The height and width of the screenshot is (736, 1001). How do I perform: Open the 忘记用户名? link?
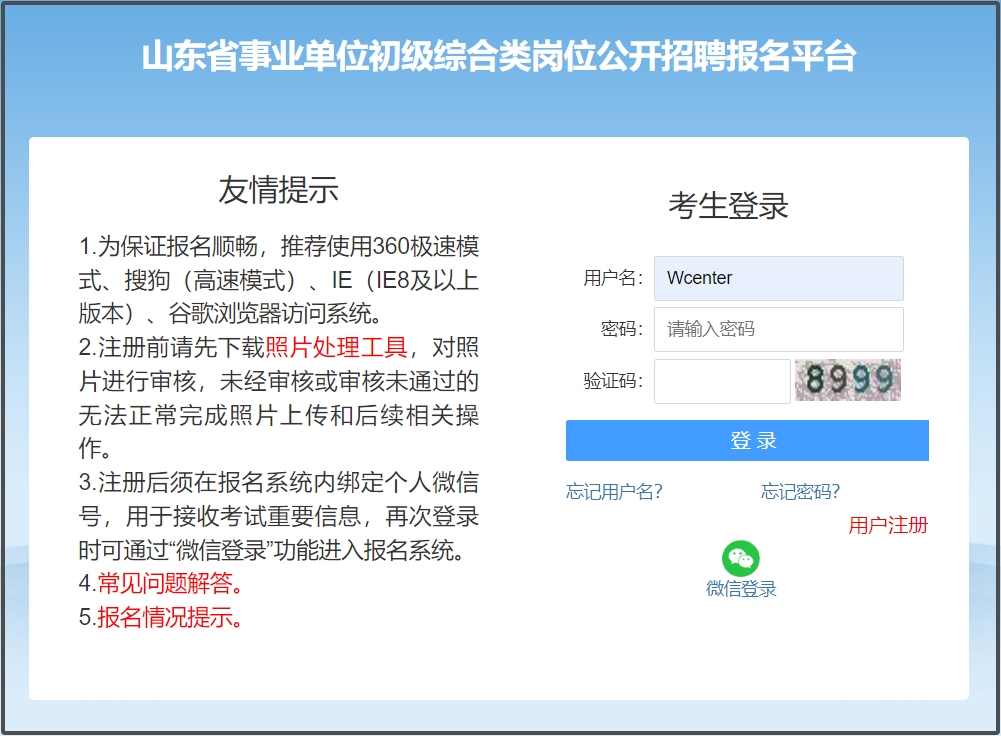(614, 492)
